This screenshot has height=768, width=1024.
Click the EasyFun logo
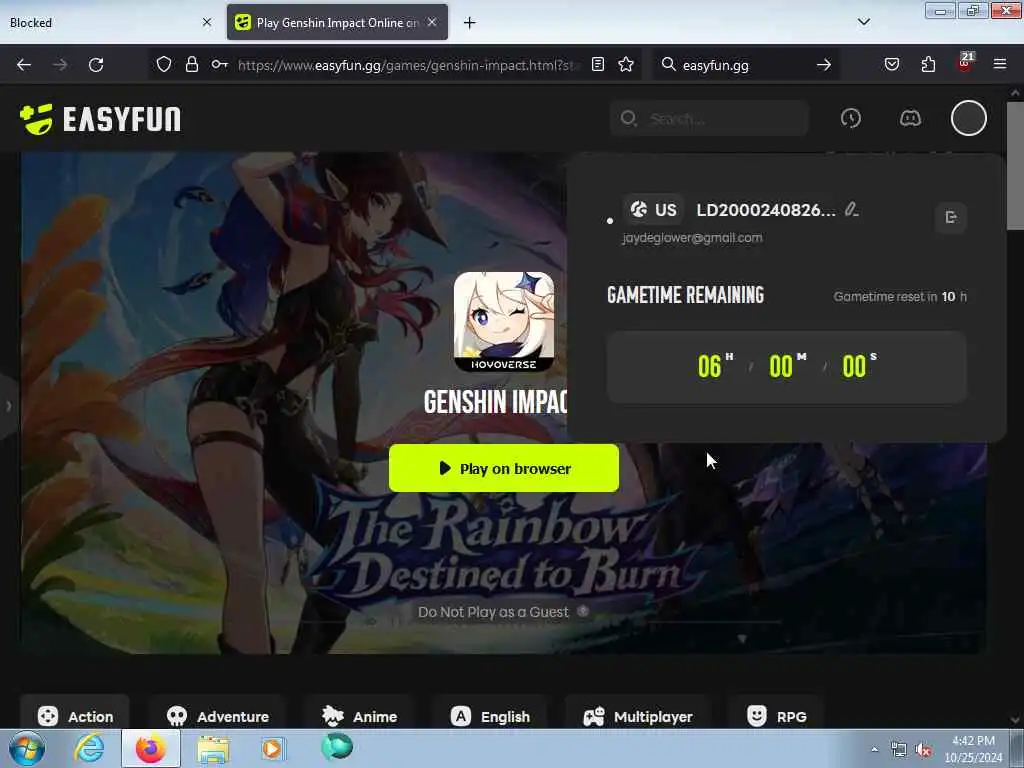click(101, 119)
